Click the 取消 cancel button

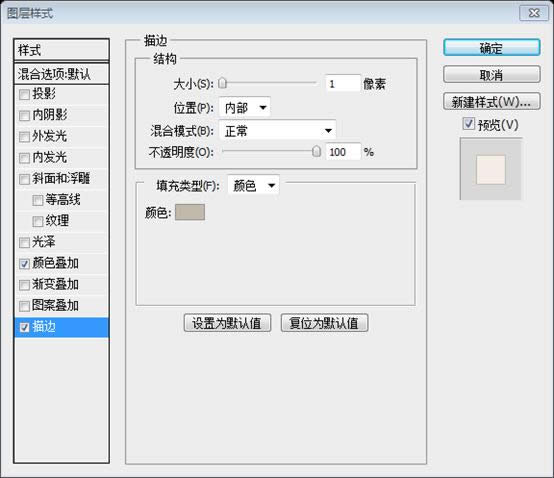491,75
